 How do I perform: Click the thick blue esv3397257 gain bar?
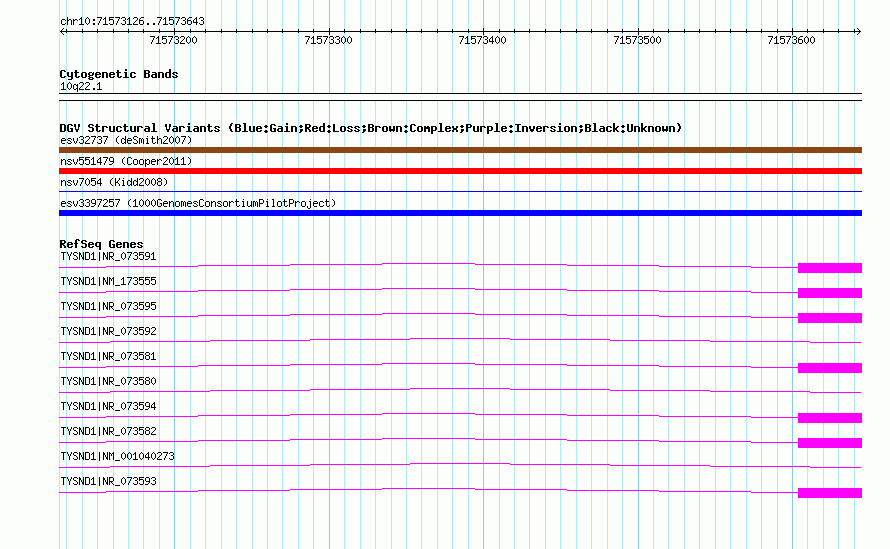coord(460,213)
